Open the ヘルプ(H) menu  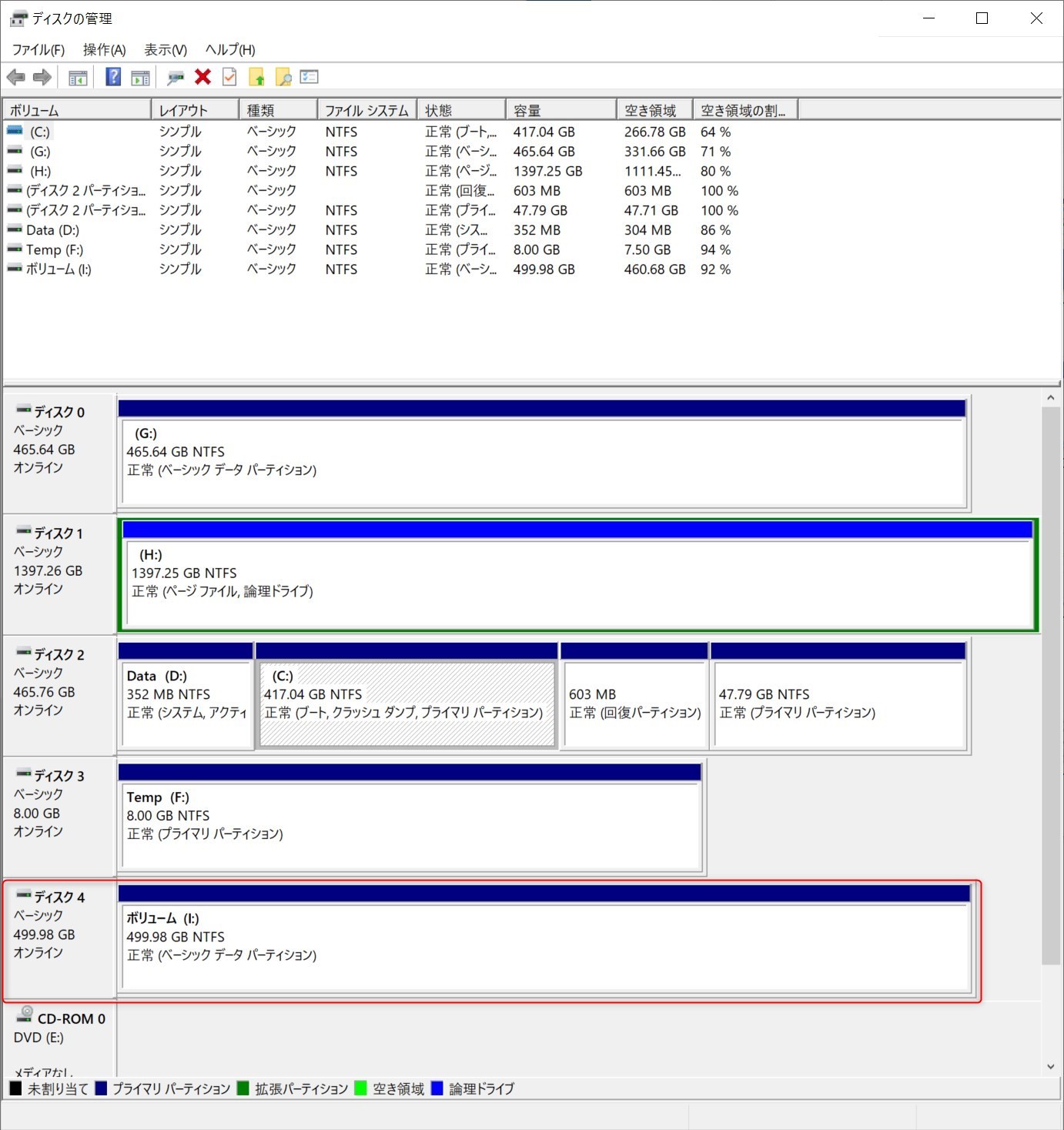pos(230,50)
